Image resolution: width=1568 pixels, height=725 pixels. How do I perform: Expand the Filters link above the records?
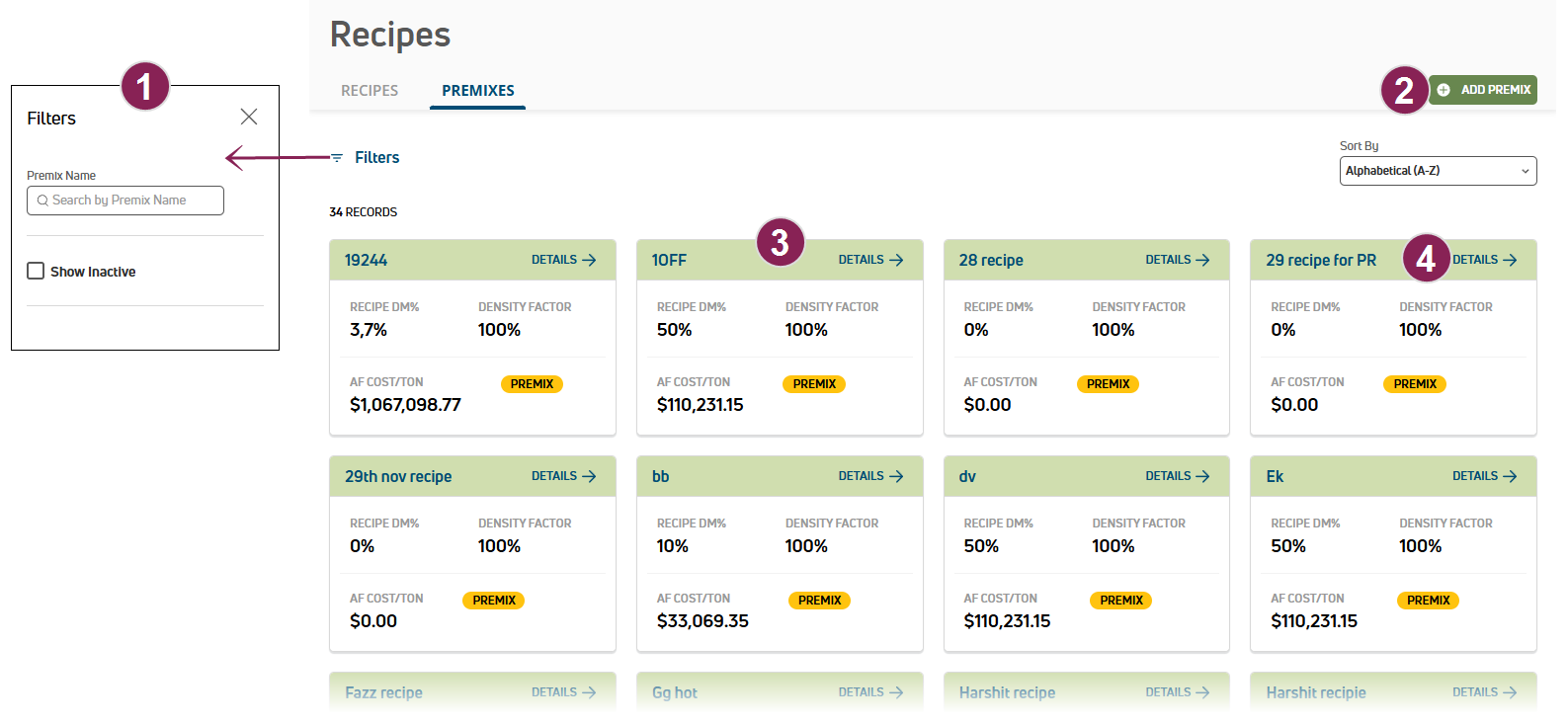[x=376, y=158]
